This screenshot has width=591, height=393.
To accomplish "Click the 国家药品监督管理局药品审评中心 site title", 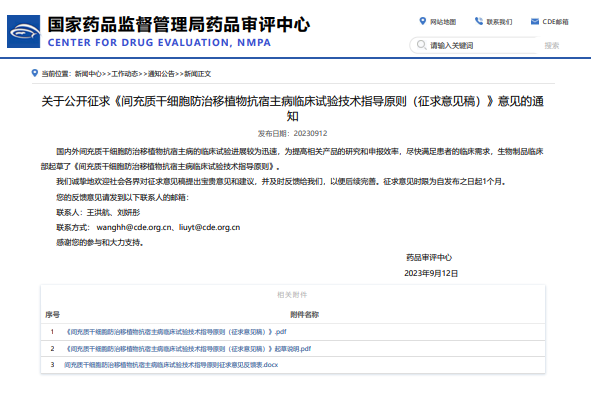I will (179, 25).
